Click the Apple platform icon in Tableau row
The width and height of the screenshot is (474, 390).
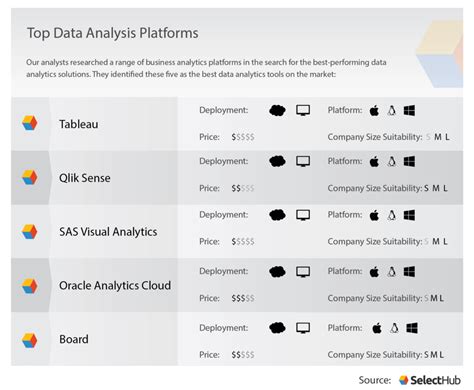[374, 110]
